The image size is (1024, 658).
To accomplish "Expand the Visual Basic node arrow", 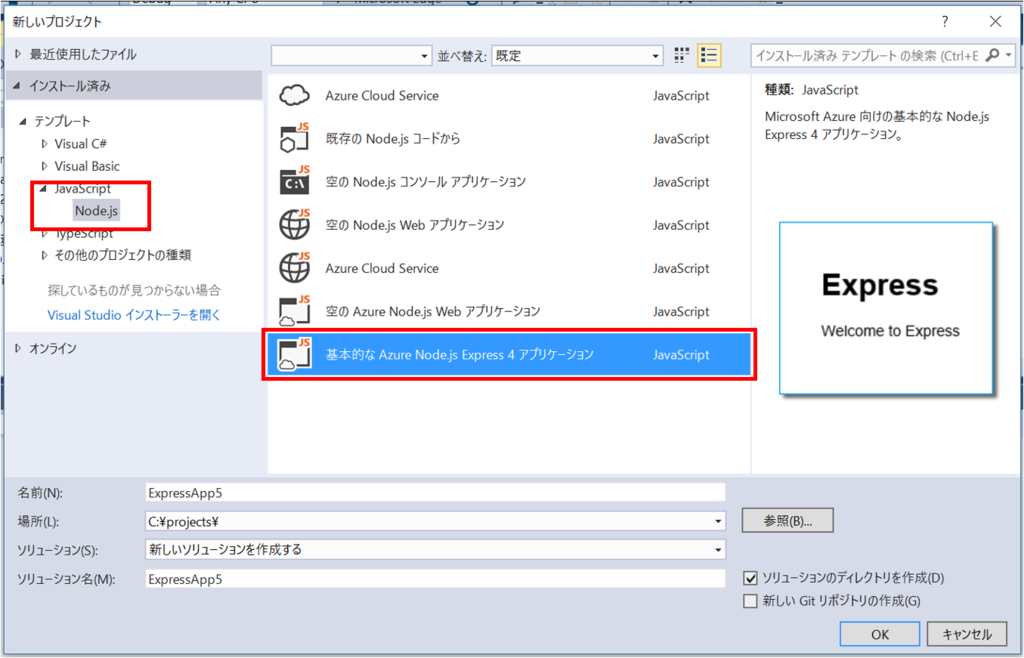I will point(44,166).
